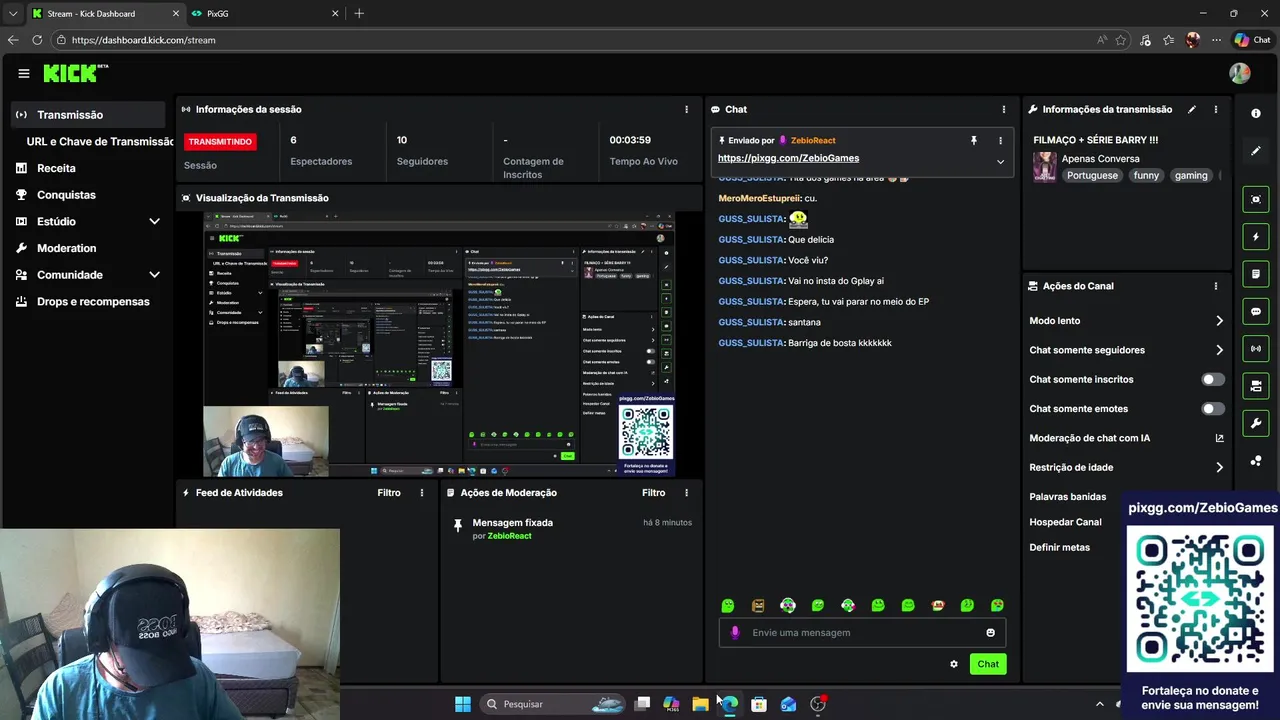Toggle Chat somente emotes switch

pos(1213,408)
